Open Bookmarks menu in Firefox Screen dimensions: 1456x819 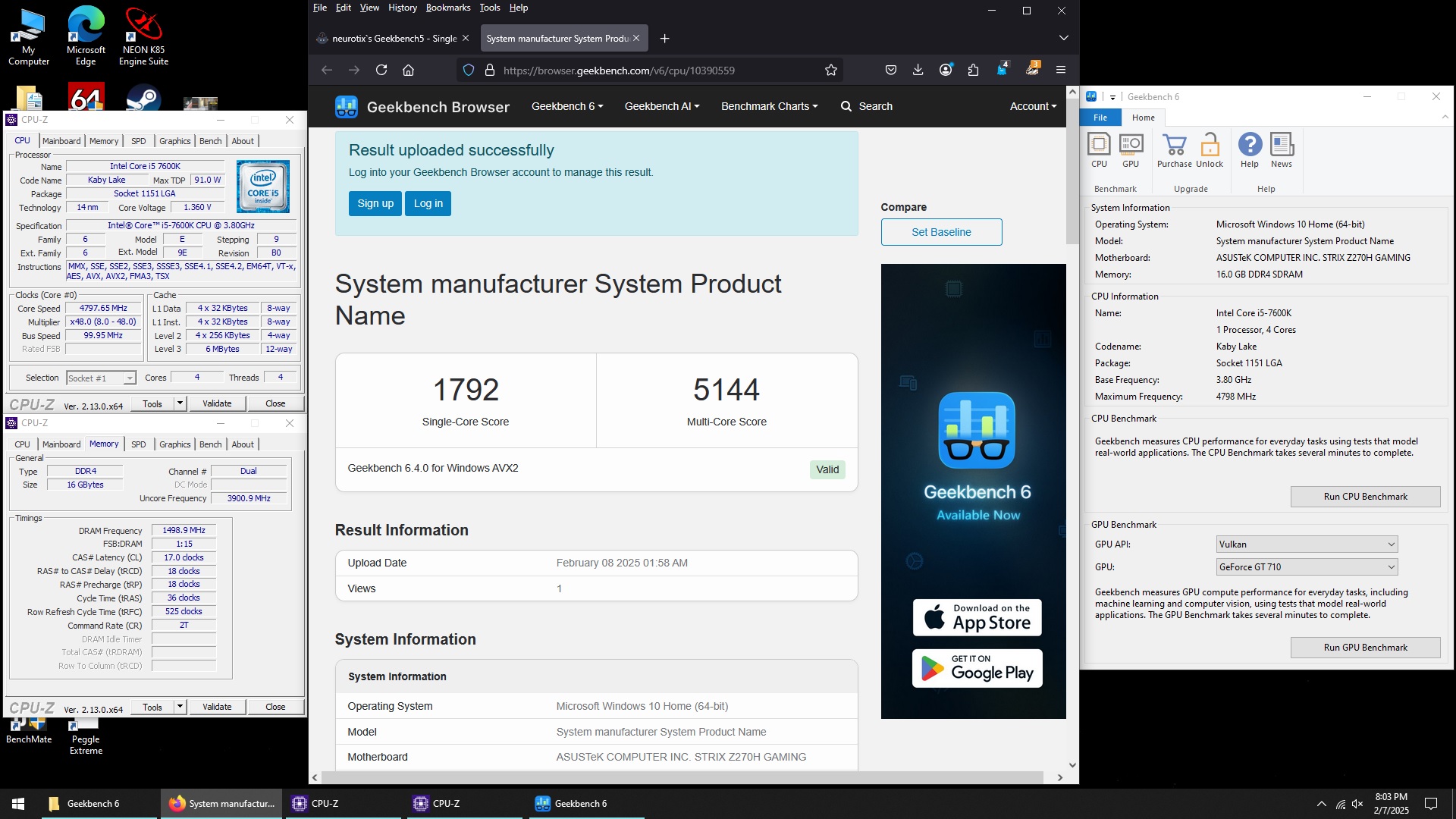click(447, 8)
